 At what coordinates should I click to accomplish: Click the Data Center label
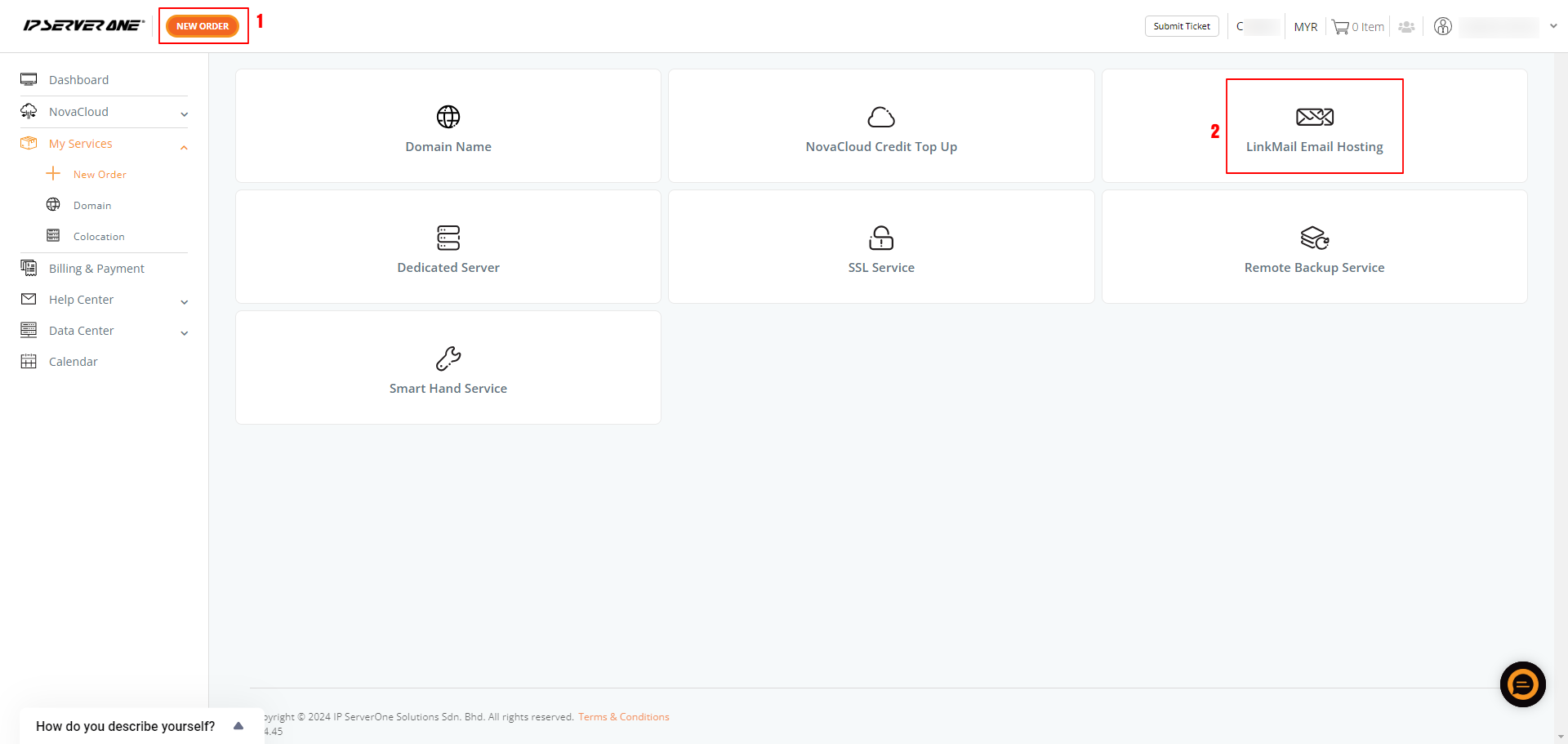(x=82, y=331)
